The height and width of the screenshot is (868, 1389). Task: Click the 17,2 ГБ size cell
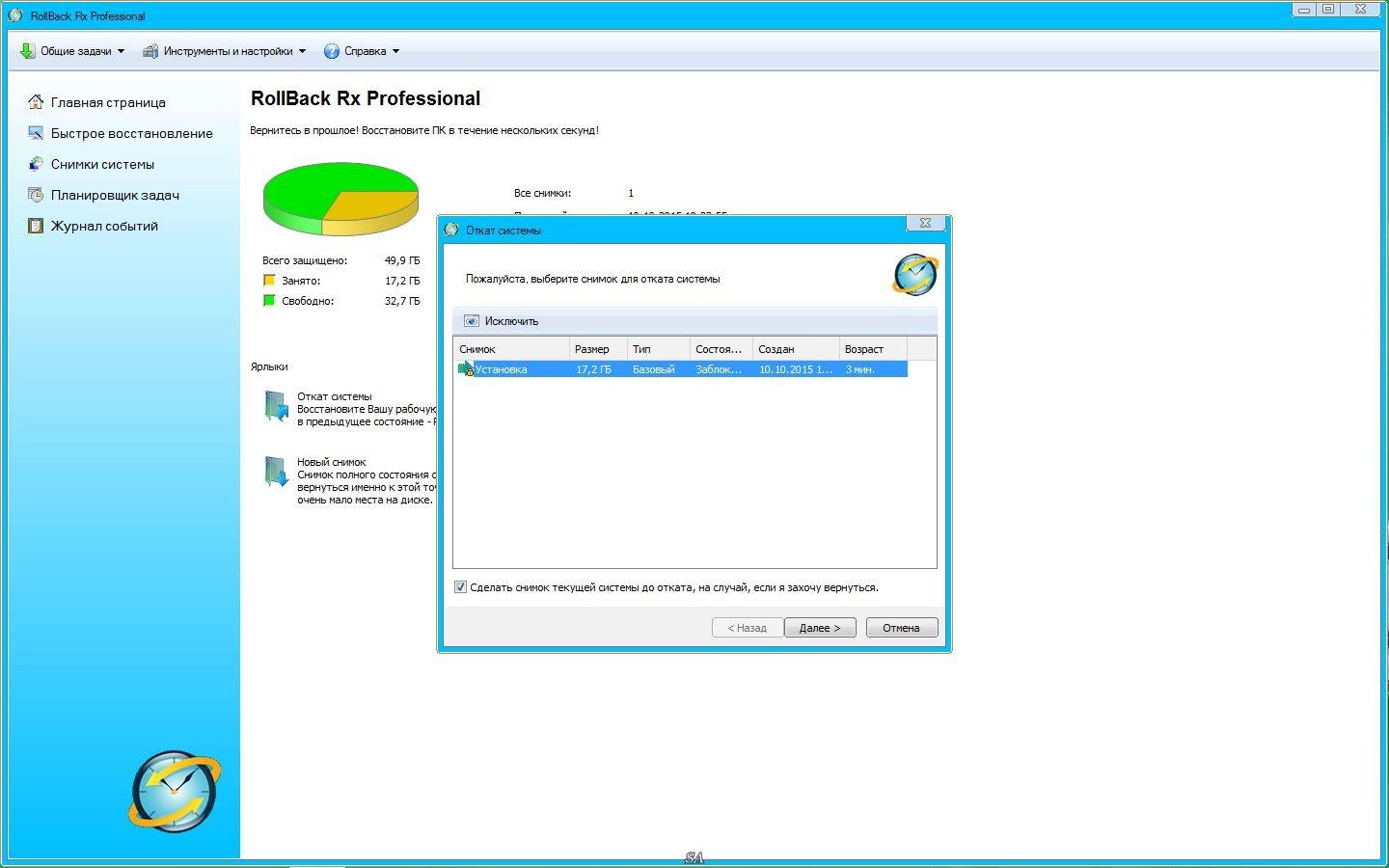click(x=593, y=369)
